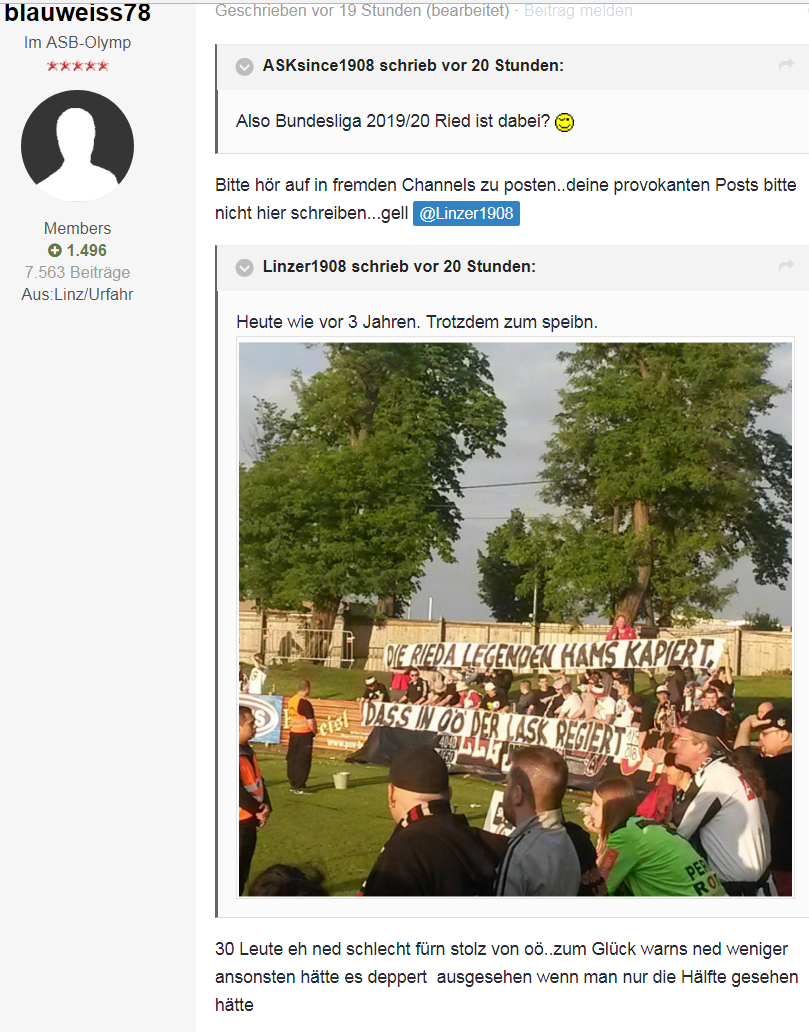Click the green plus reputation icon

55,250
